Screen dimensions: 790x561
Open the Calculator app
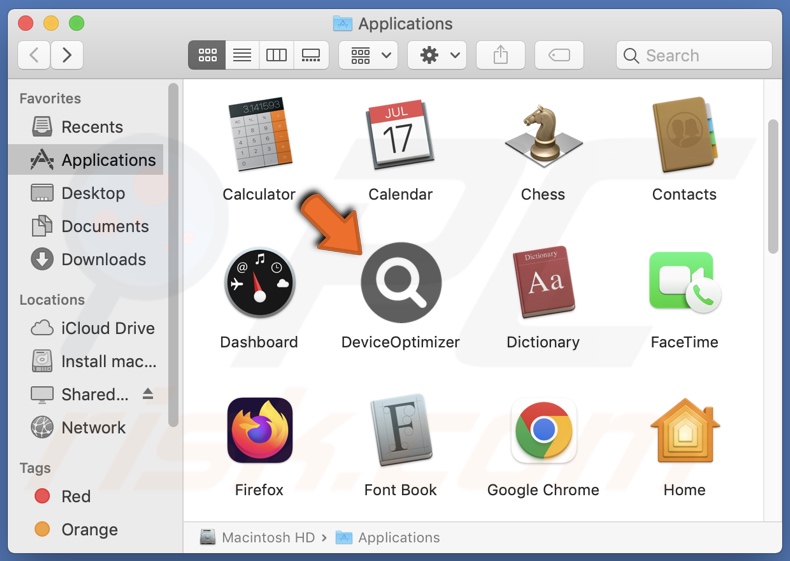258,135
